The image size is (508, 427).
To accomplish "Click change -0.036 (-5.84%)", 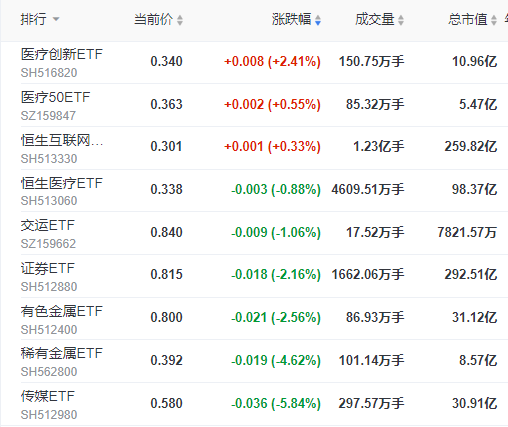I will click(276, 403).
